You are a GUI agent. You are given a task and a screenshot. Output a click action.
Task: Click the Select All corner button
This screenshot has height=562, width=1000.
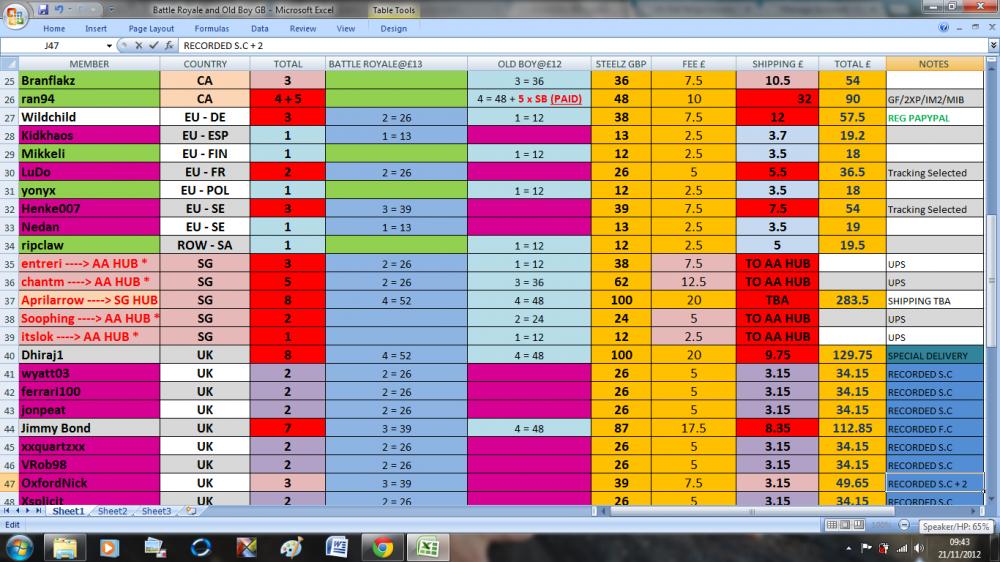point(9,64)
